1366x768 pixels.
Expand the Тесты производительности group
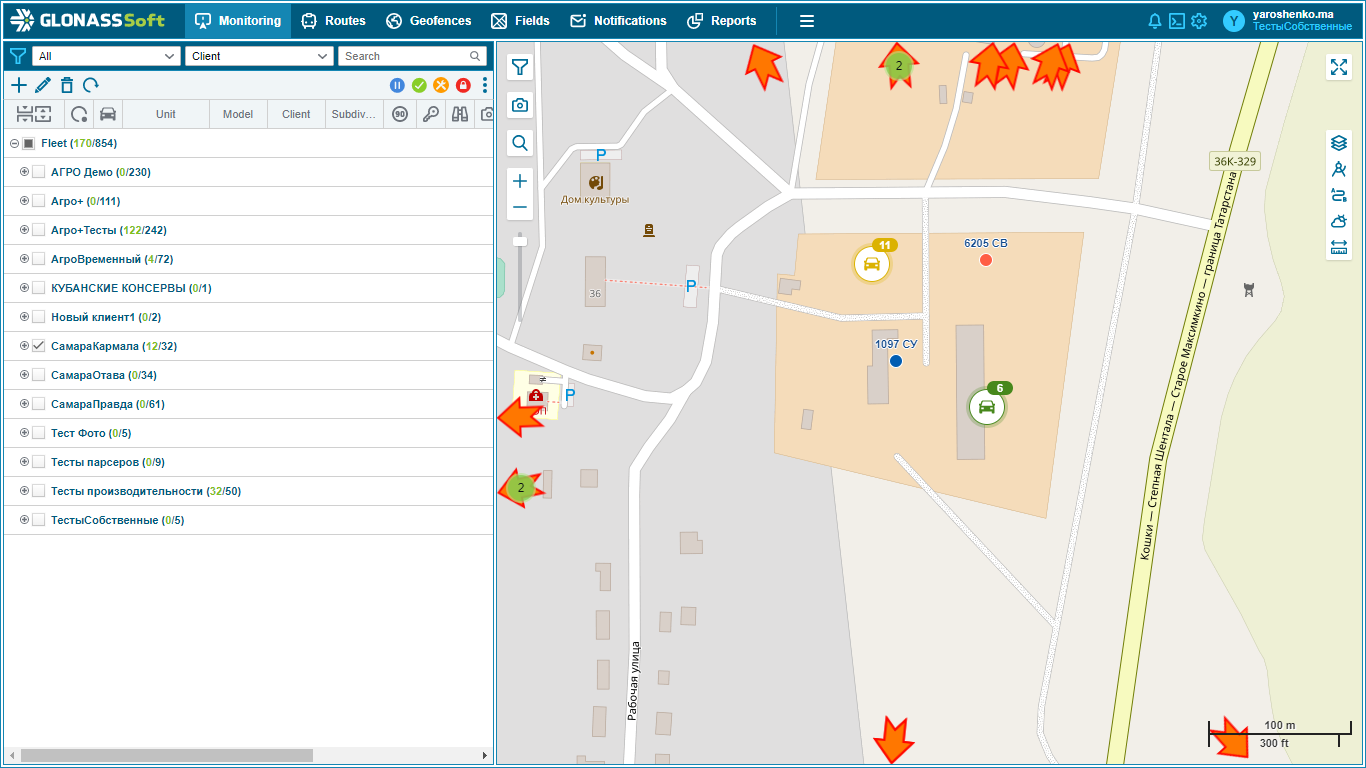point(25,491)
